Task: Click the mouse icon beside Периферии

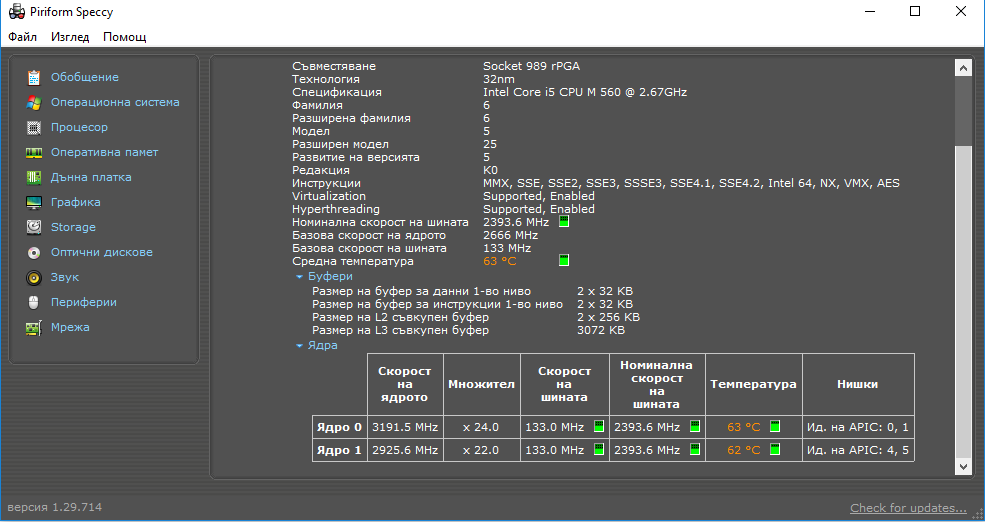Action: point(34,303)
